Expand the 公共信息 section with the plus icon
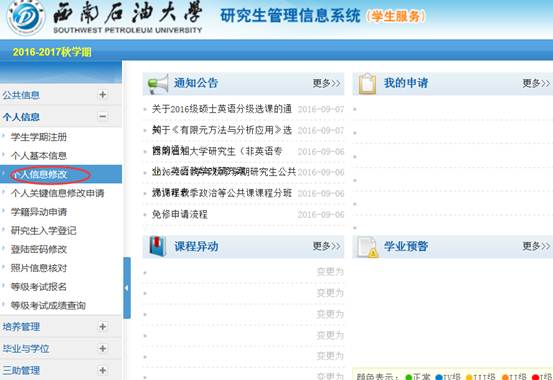The height and width of the screenshot is (380, 553). (x=103, y=95)
